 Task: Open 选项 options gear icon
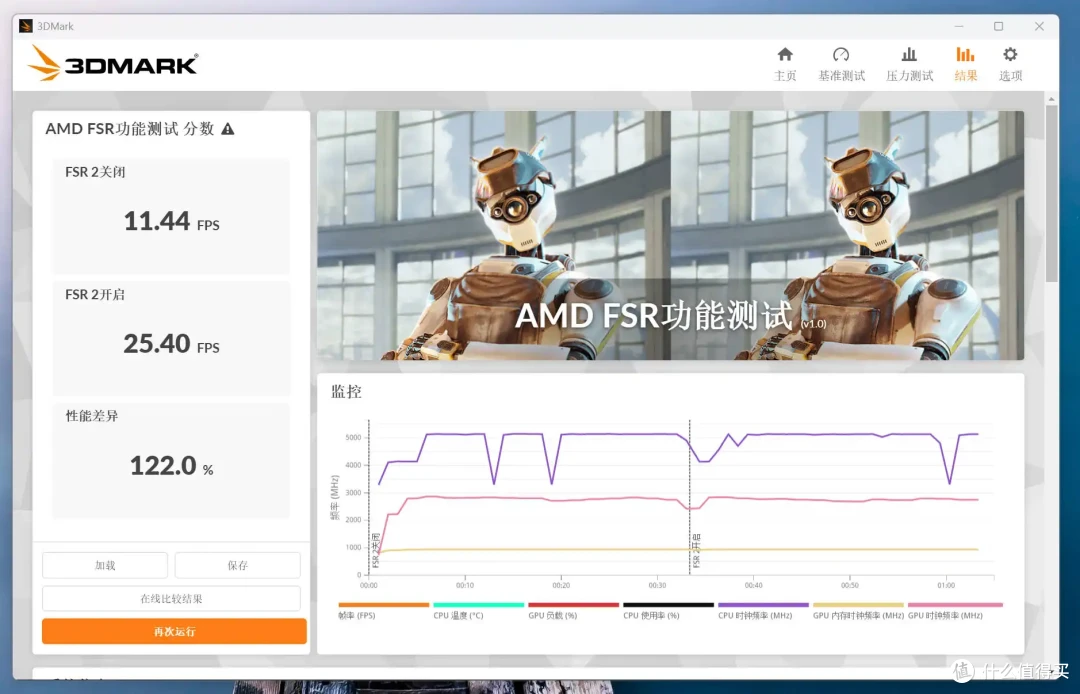coord(1010,54)
